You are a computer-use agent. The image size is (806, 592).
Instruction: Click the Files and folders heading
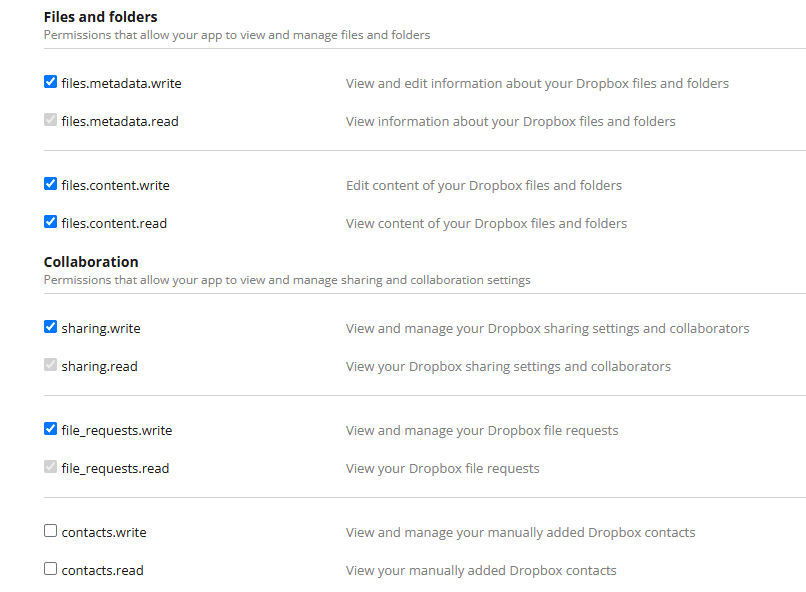100,17
